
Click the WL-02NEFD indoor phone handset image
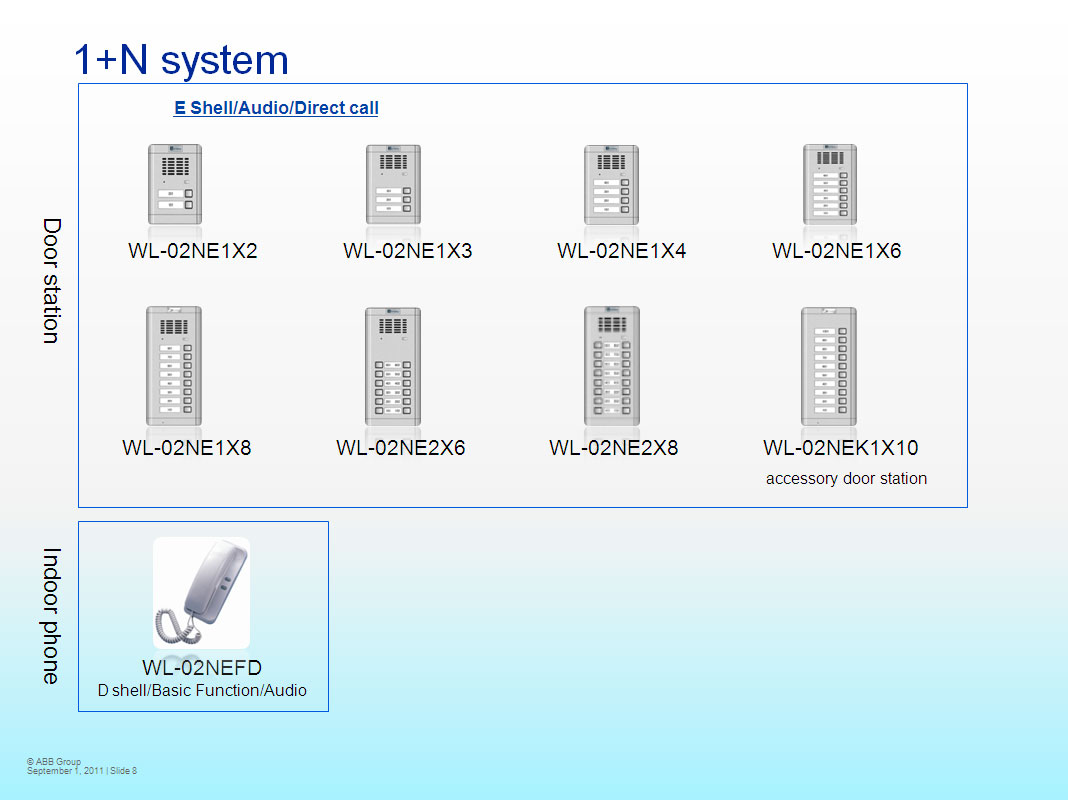[202, 592]
